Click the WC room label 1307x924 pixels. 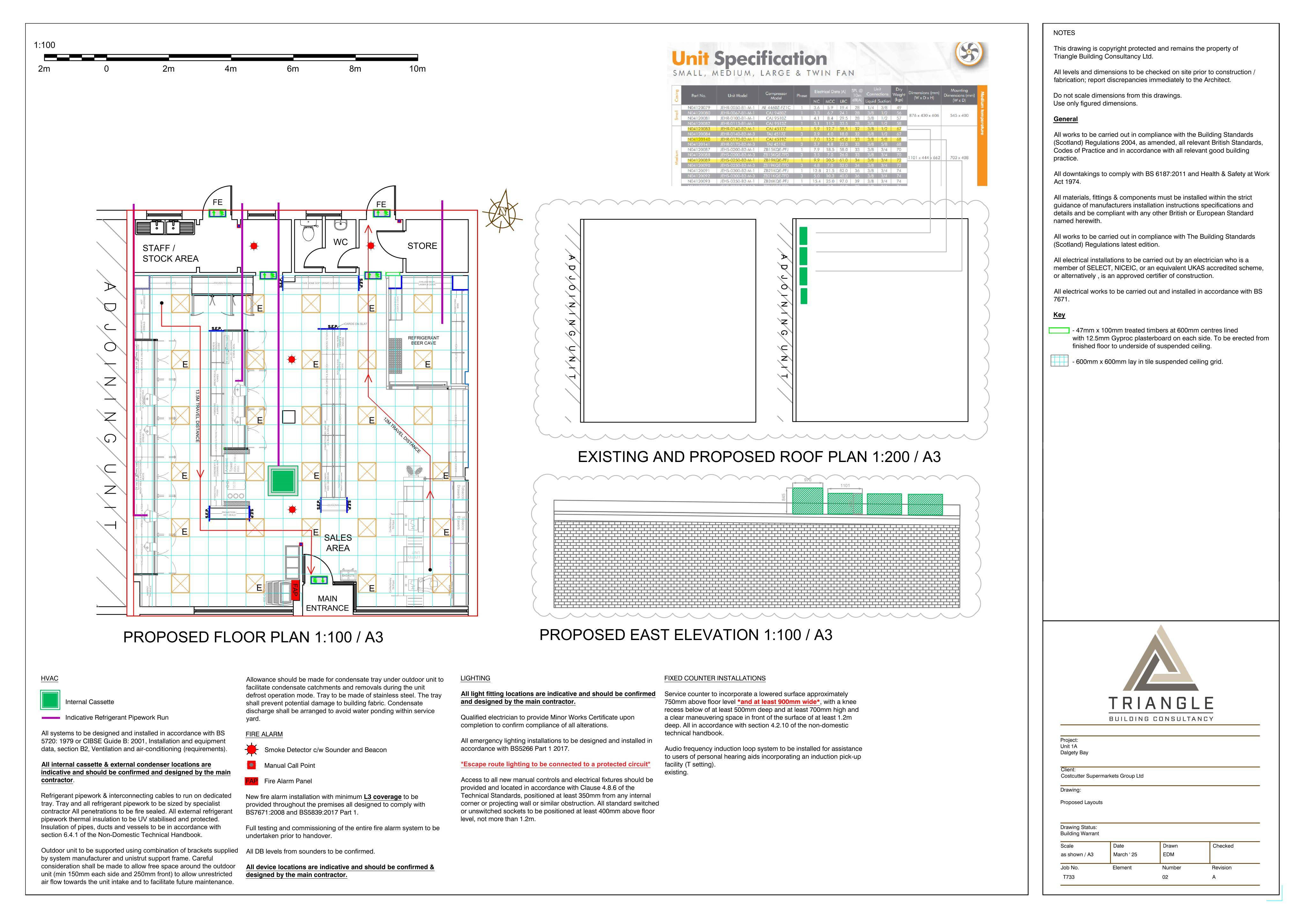pyautogui.click(x=340, y=242)
